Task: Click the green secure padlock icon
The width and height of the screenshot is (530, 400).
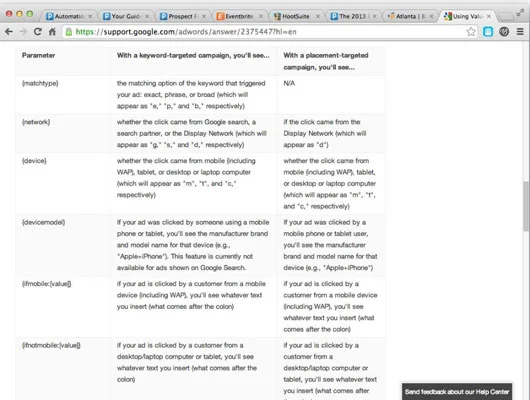Action: coord(69,32)
